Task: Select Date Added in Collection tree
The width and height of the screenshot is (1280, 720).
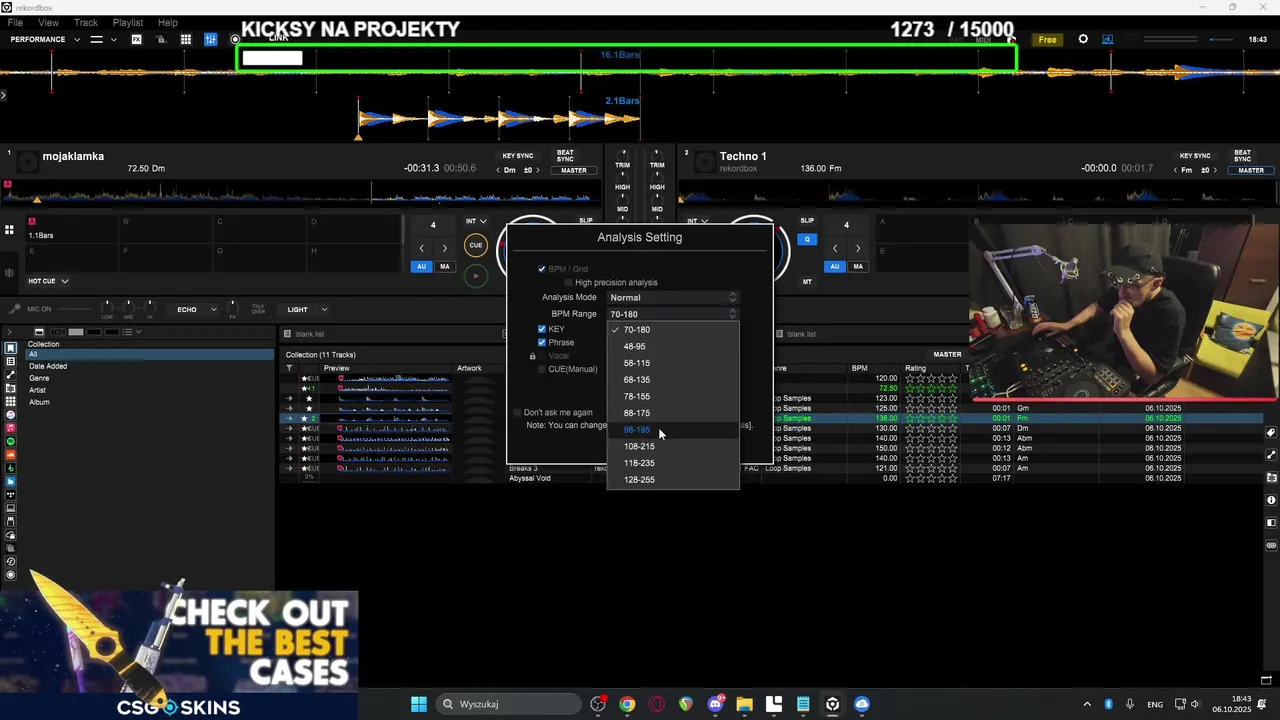Action: 48,366
